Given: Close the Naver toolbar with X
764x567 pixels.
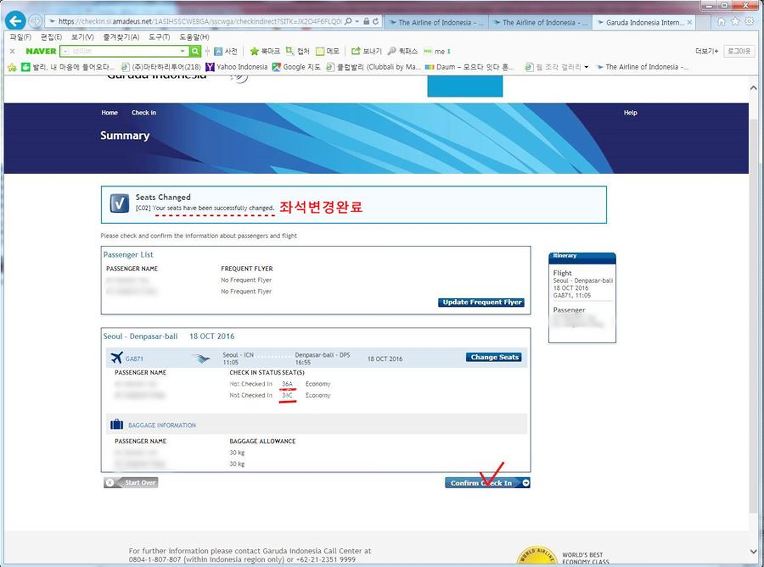Looking at the screenshot, I should coord(13,51).
